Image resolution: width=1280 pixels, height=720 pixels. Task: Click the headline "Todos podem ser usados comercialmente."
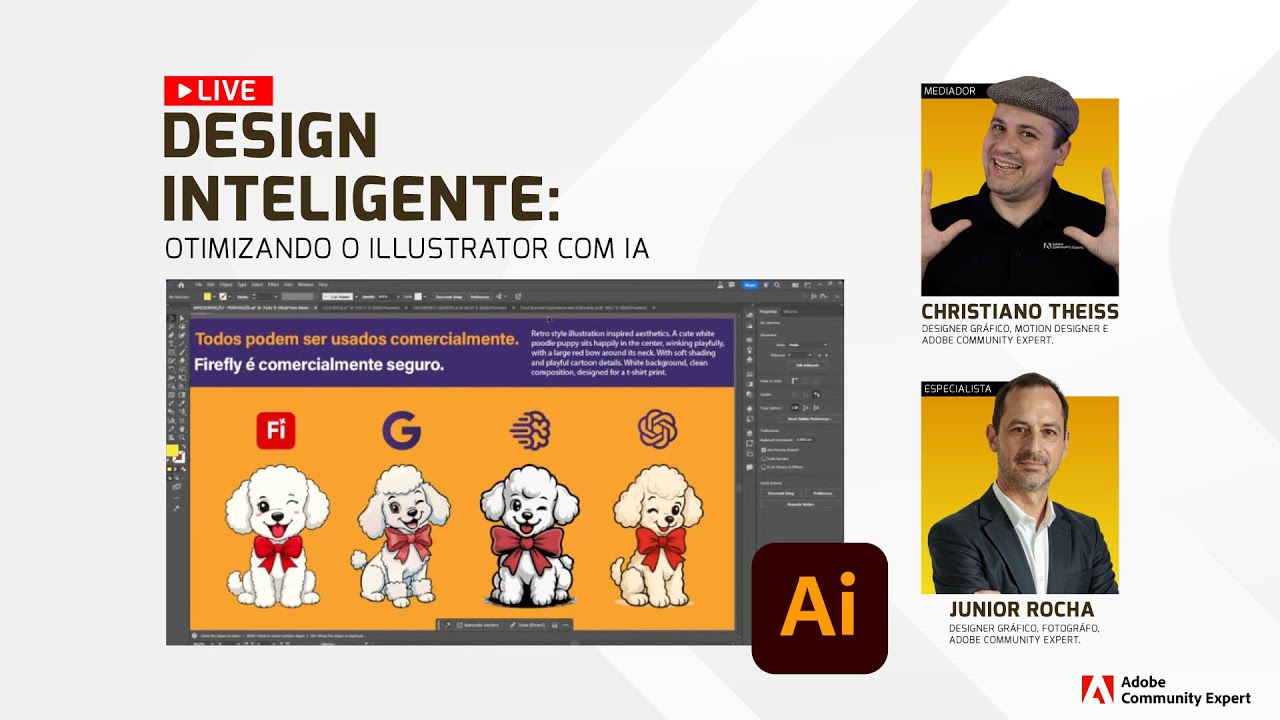356,339
